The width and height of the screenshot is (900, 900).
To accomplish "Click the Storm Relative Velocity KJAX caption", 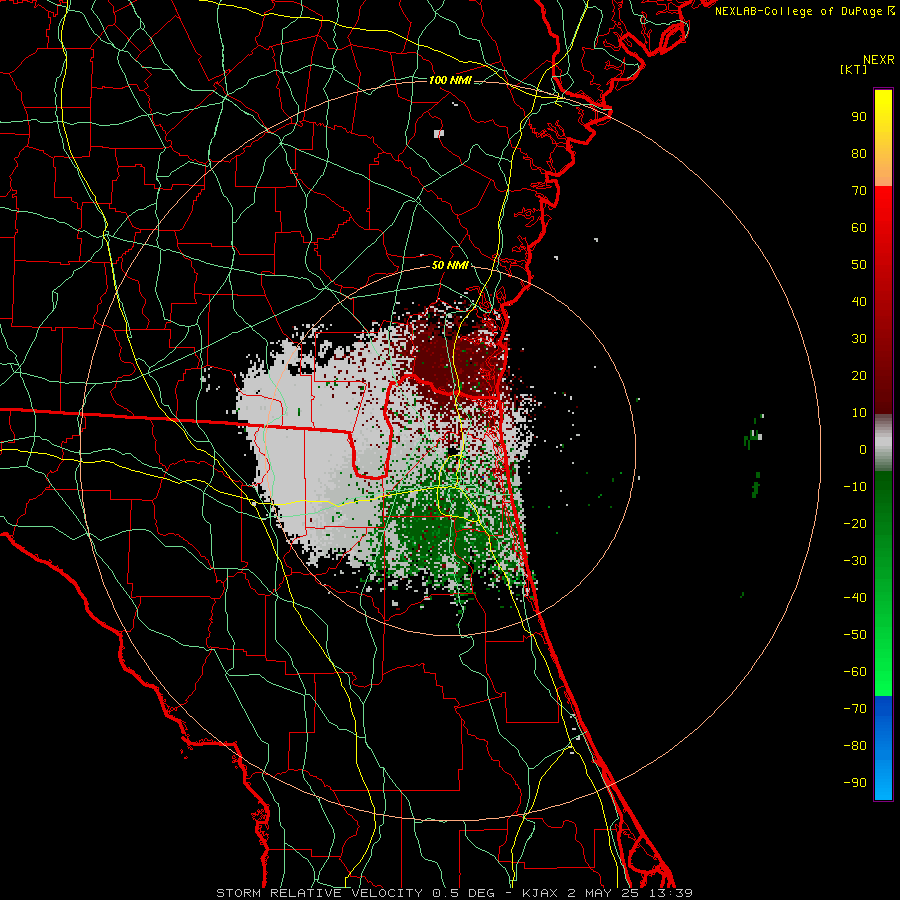I will click(454, 893).
